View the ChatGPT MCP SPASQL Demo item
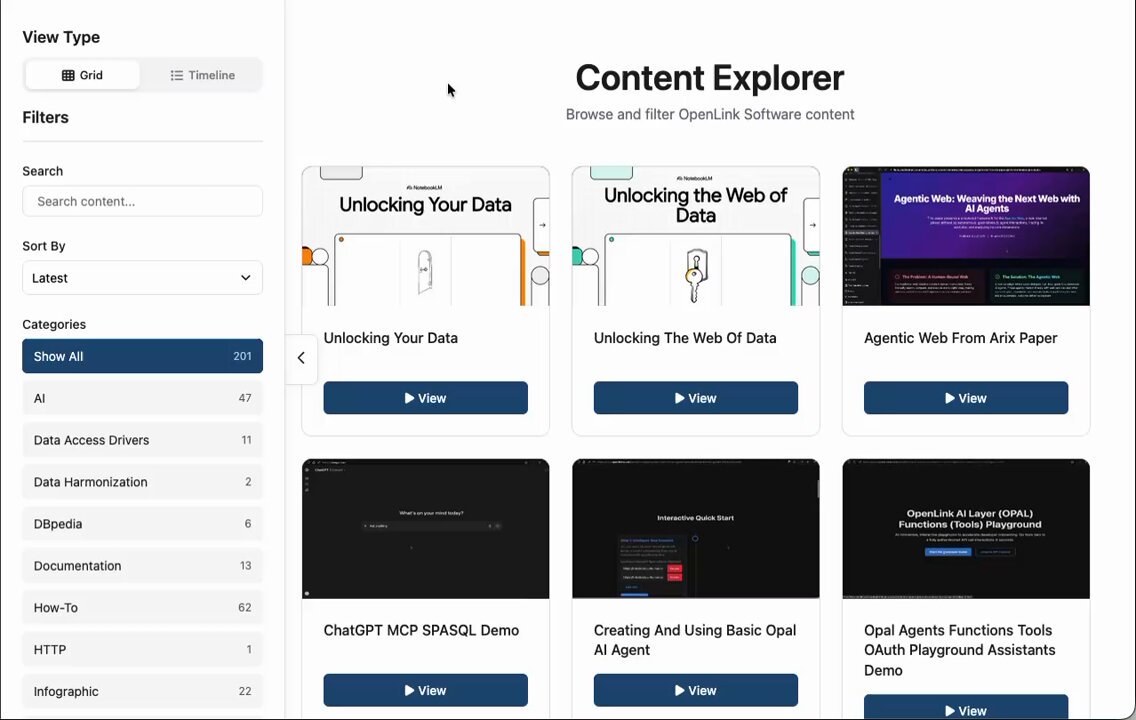The image size is (1136, 720). click(x=425, y=690)
